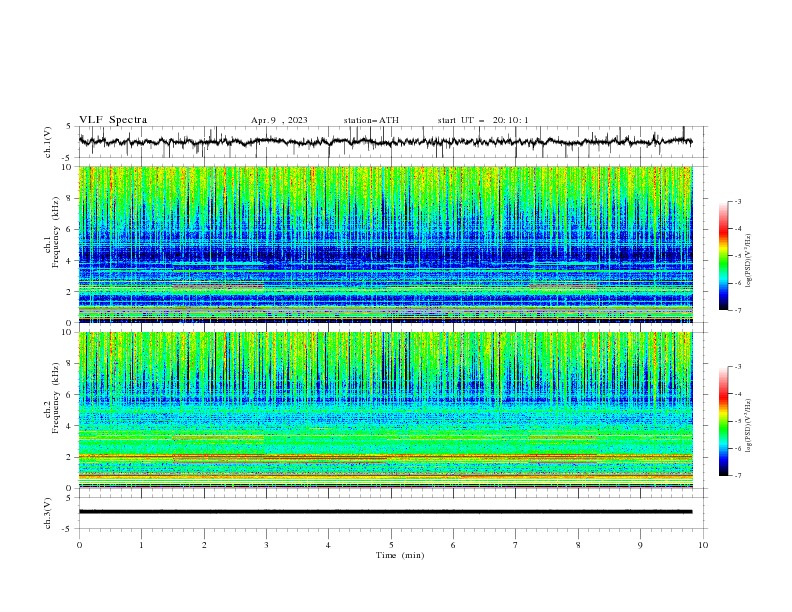Click the 'start UT = 20:10:1' text

483,120
